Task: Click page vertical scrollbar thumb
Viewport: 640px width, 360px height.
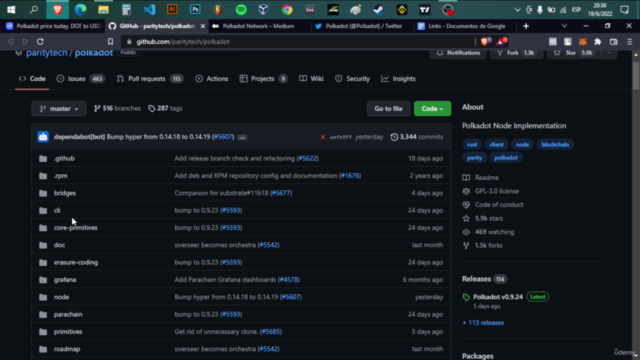Action: tap(636, 76)
